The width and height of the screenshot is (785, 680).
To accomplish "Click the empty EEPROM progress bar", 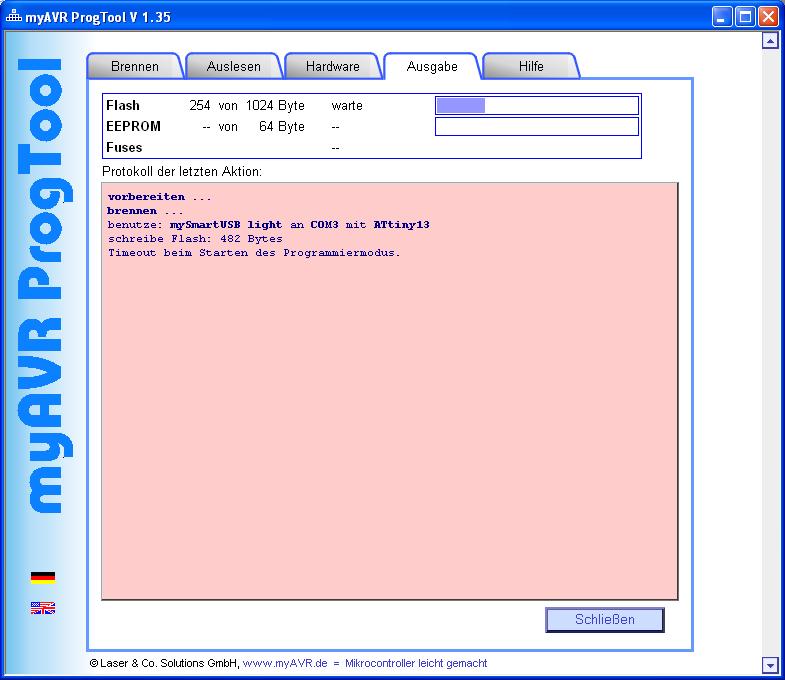I will click(x=537, y=127).
